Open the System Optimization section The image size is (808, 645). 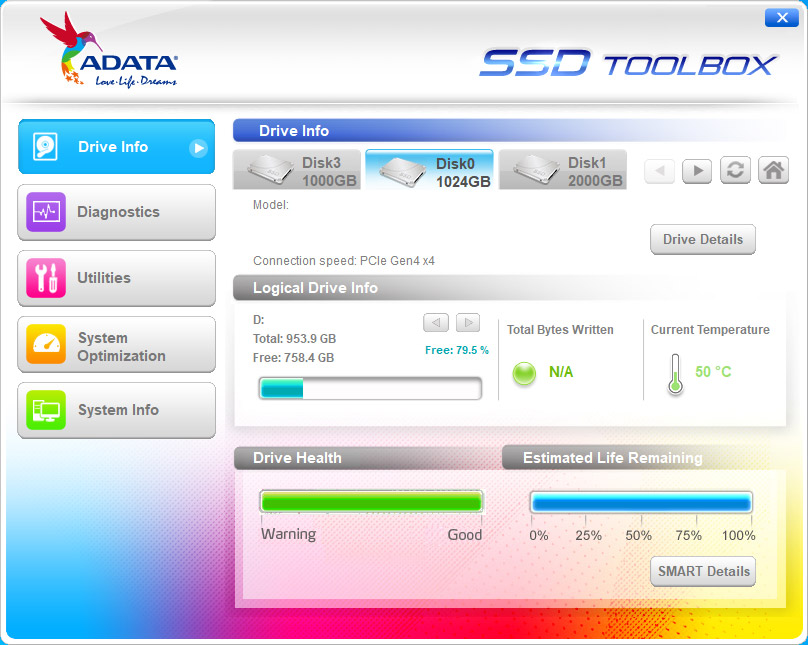click(x=116, y=344)
